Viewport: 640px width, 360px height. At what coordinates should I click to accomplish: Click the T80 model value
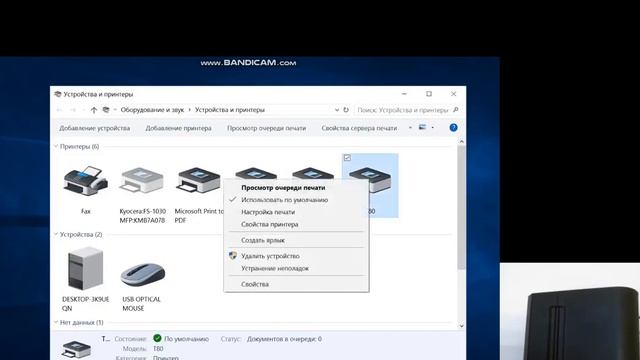point(158,349)
